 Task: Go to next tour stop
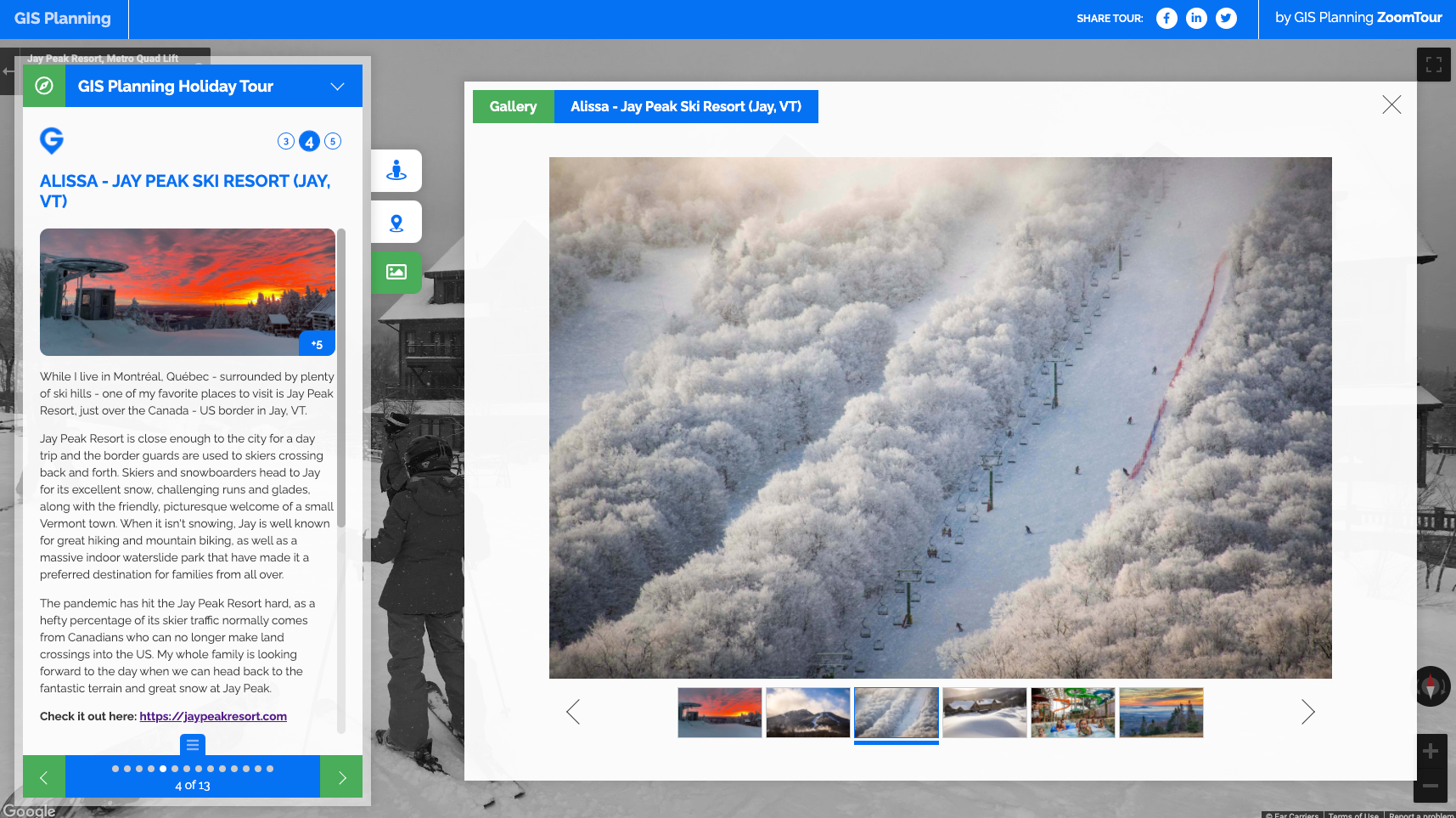341,777
